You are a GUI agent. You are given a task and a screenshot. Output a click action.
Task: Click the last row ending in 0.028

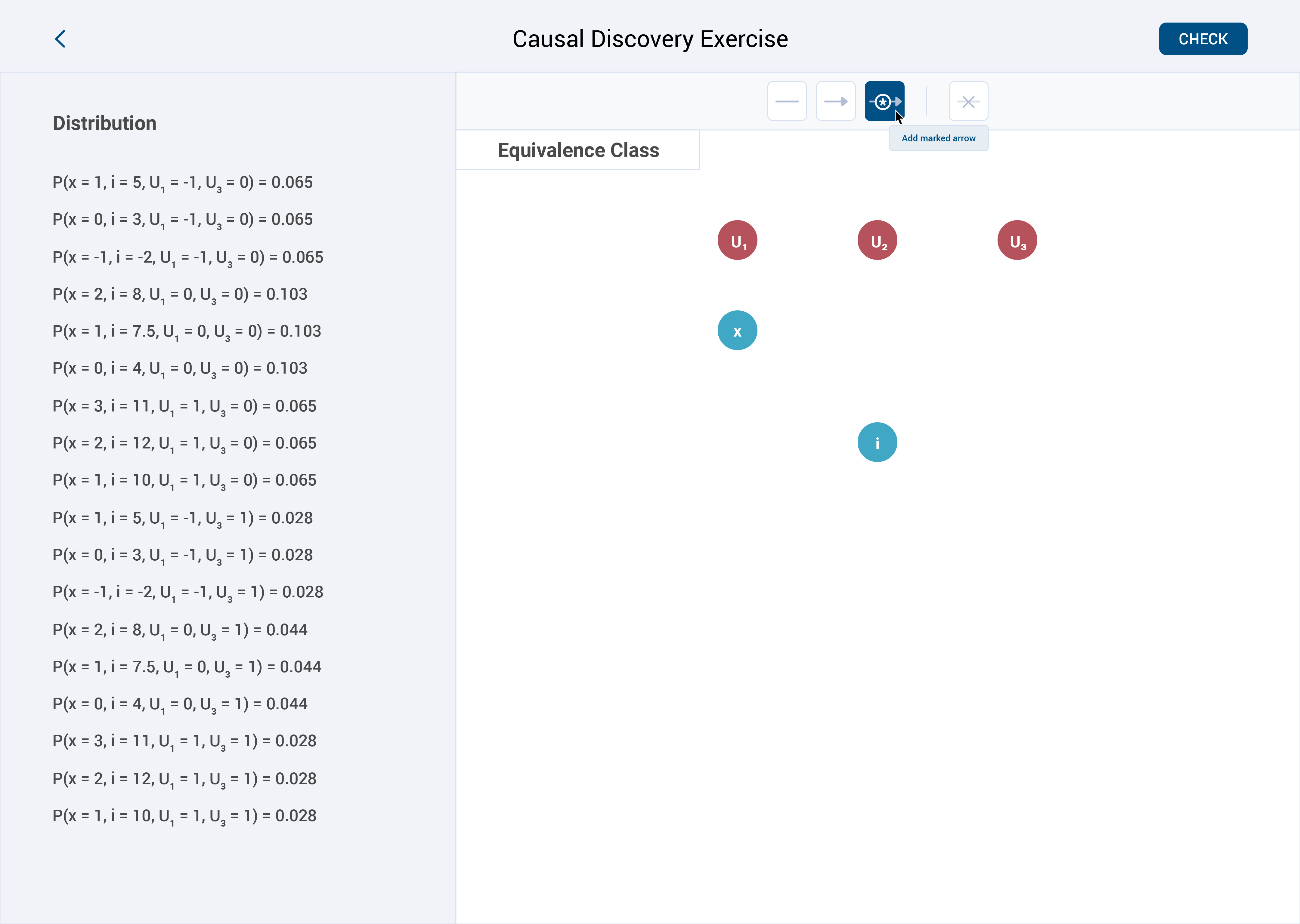point(184,816)
